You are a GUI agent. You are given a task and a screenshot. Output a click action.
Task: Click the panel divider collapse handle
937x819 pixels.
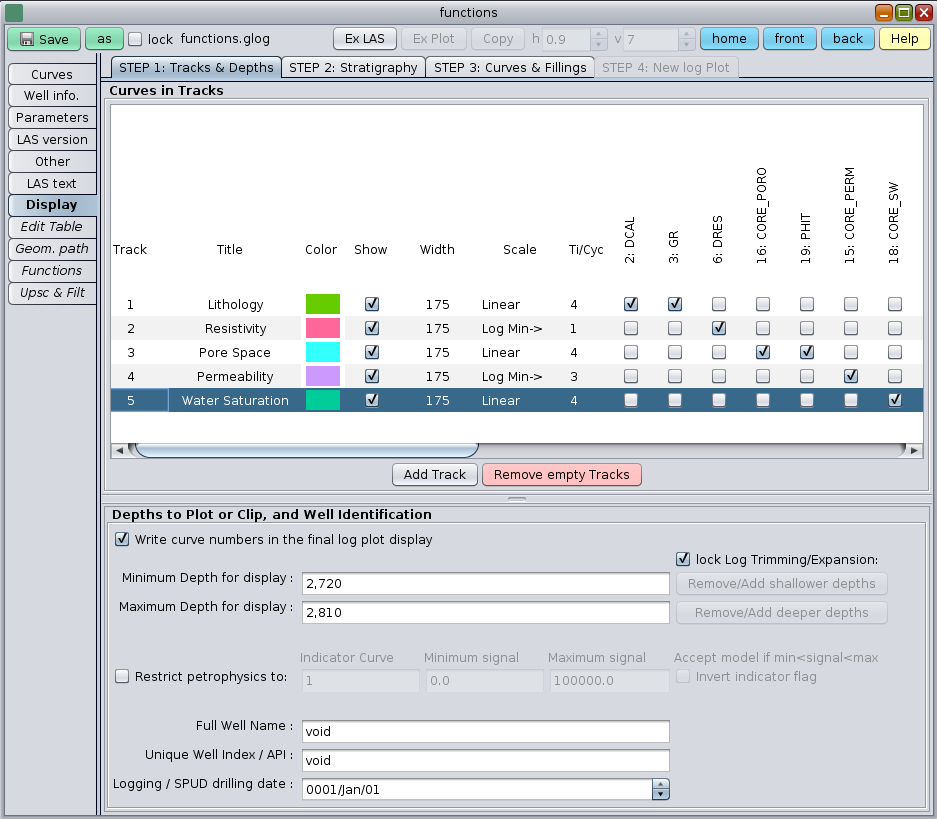click(518, 497)
